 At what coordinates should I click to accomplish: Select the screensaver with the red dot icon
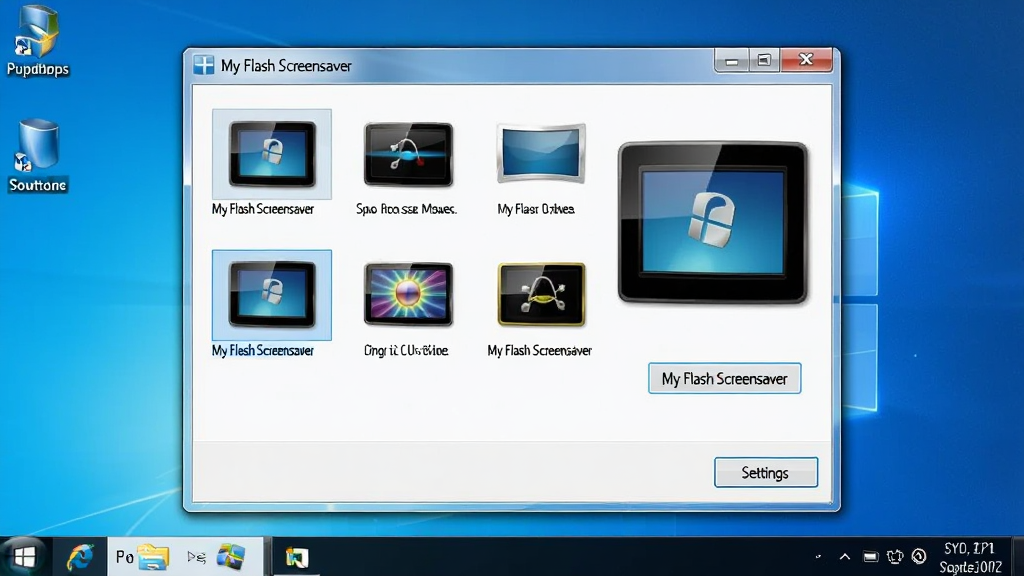pos(408,154)
